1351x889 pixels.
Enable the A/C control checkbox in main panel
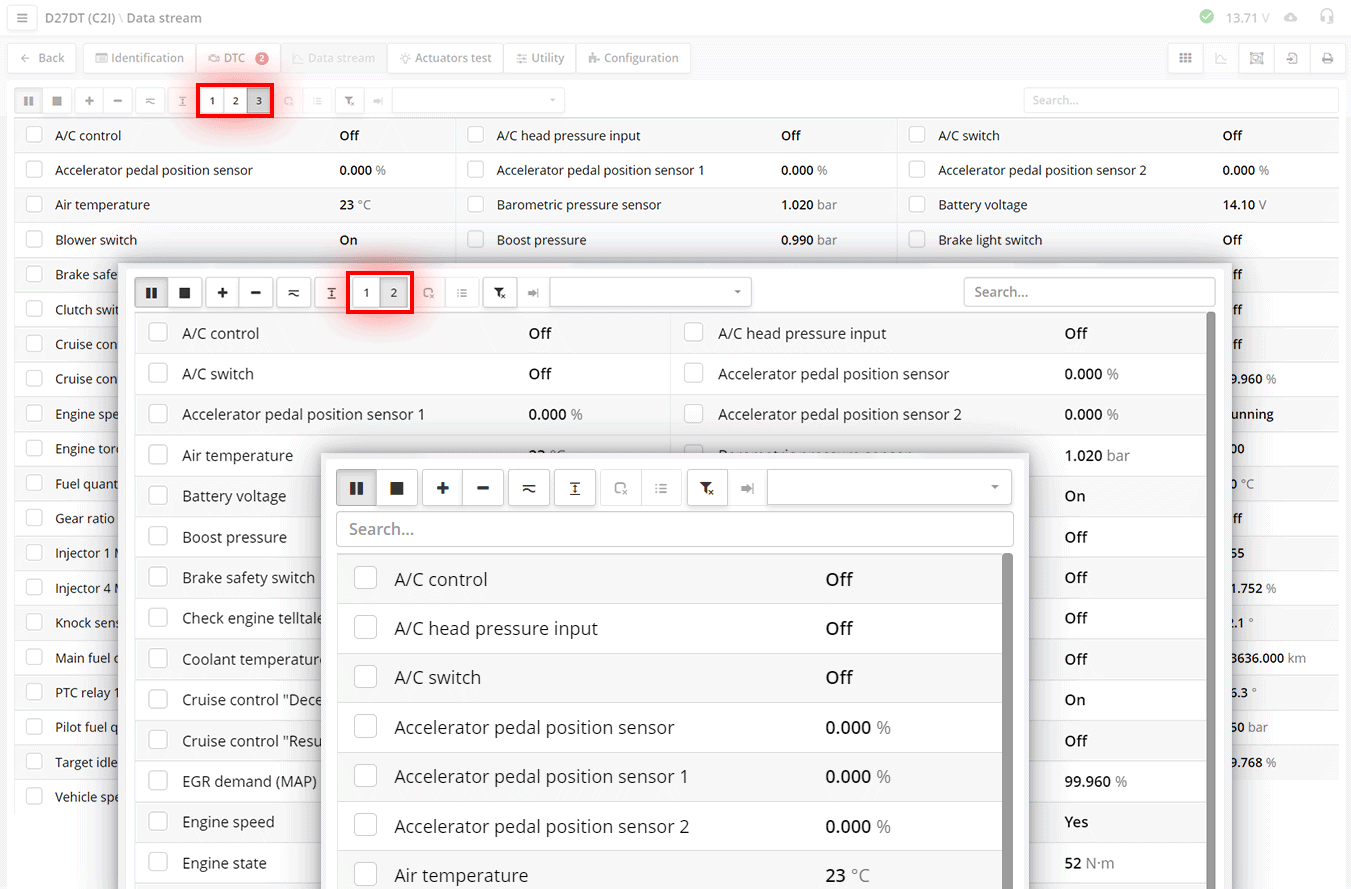click(33, 135)
